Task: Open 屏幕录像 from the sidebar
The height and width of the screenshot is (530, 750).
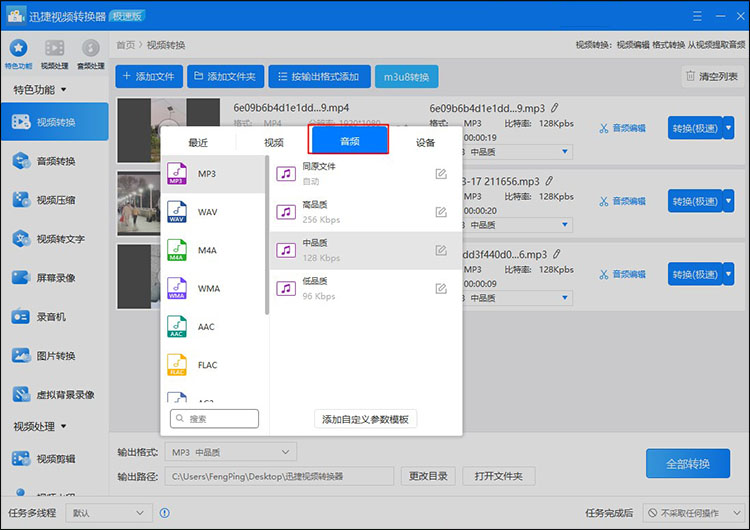Action: coord(55,277)
